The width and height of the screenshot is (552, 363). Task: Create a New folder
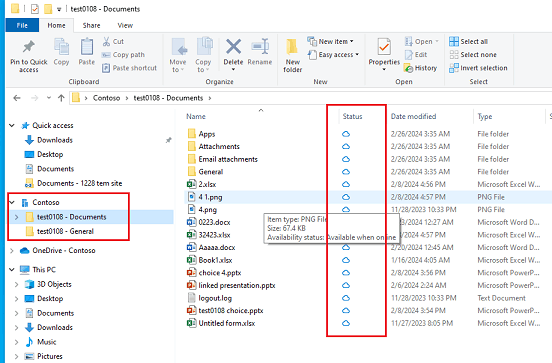[x=292, y=55]
